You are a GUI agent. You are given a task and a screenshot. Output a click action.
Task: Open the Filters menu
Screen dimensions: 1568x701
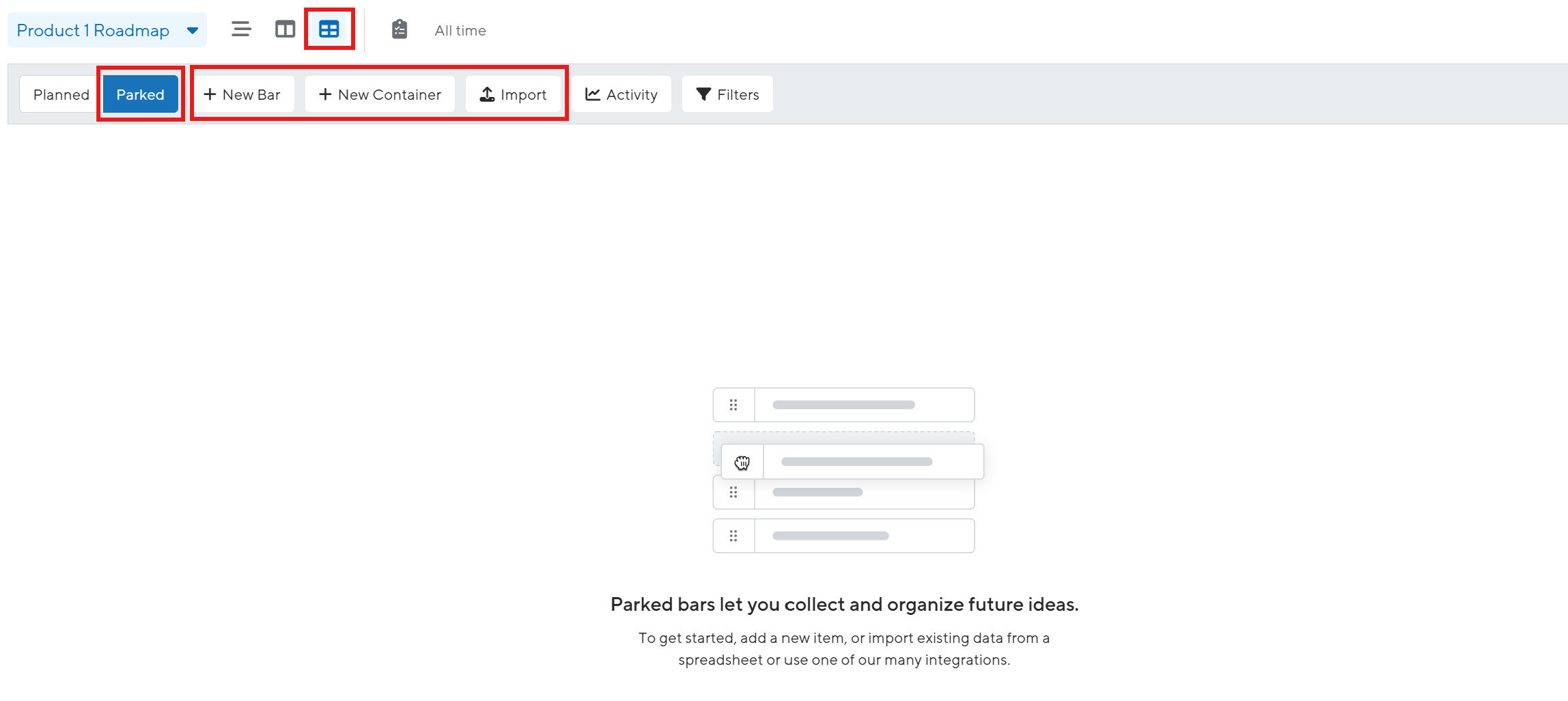(x=727, y=94)
